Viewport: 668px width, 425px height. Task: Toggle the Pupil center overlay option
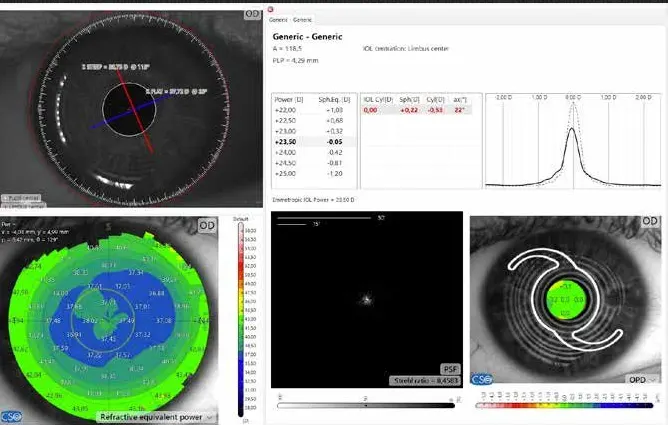[x=18, y=198]
